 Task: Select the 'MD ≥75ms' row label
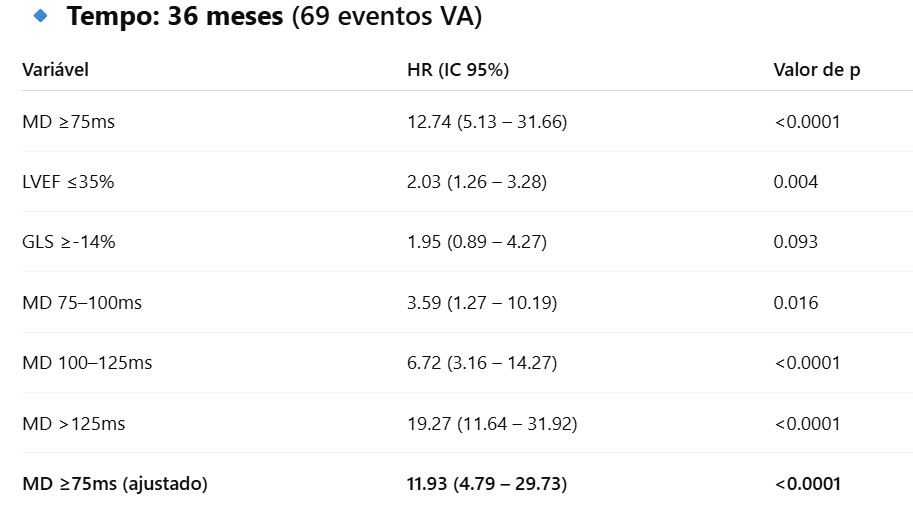(x=69, y=122)
